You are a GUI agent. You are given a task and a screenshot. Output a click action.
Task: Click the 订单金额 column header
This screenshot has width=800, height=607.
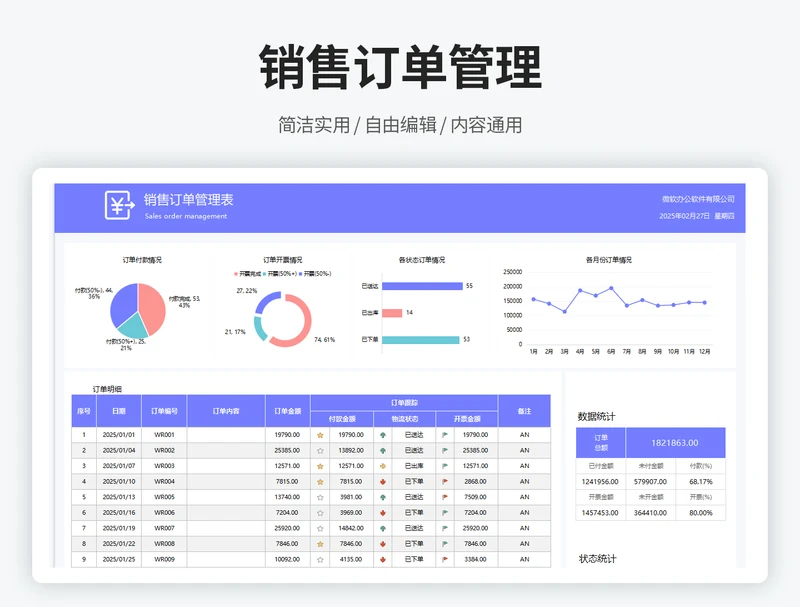click(288, 411)
